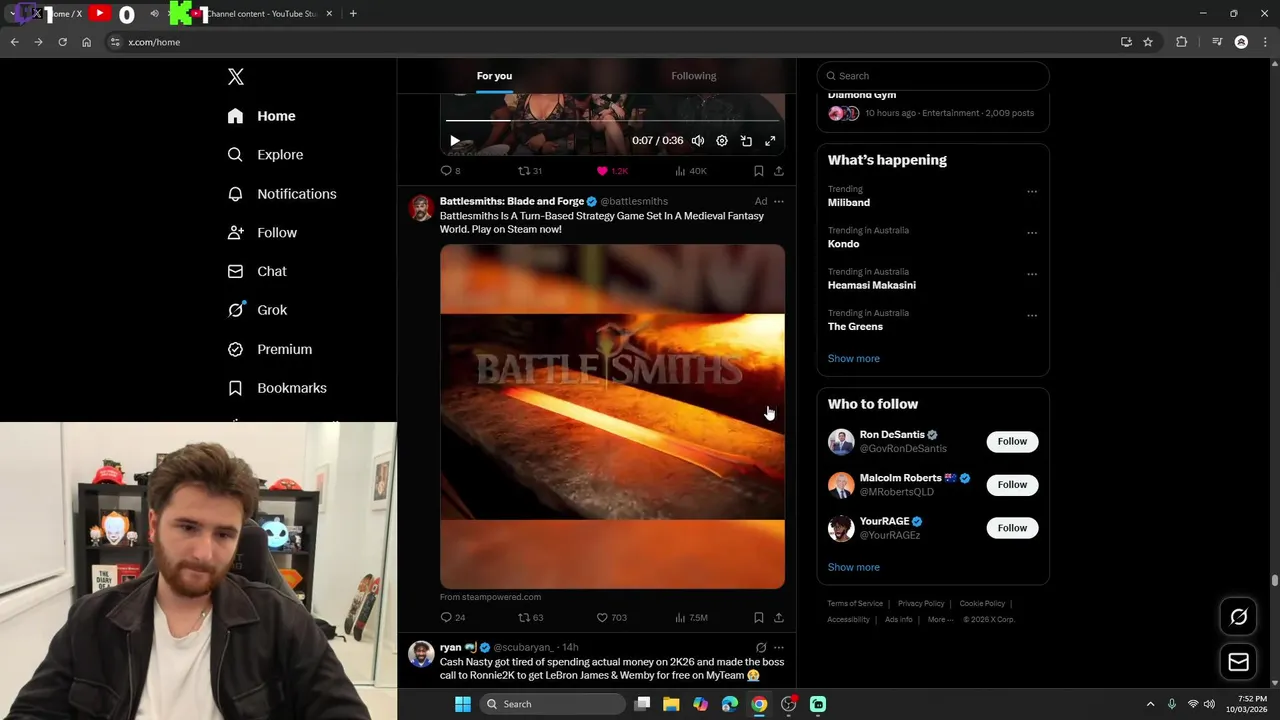Like the Battlesmiths ad with 703 likes

pyautogui.click(x=611, y=618)
